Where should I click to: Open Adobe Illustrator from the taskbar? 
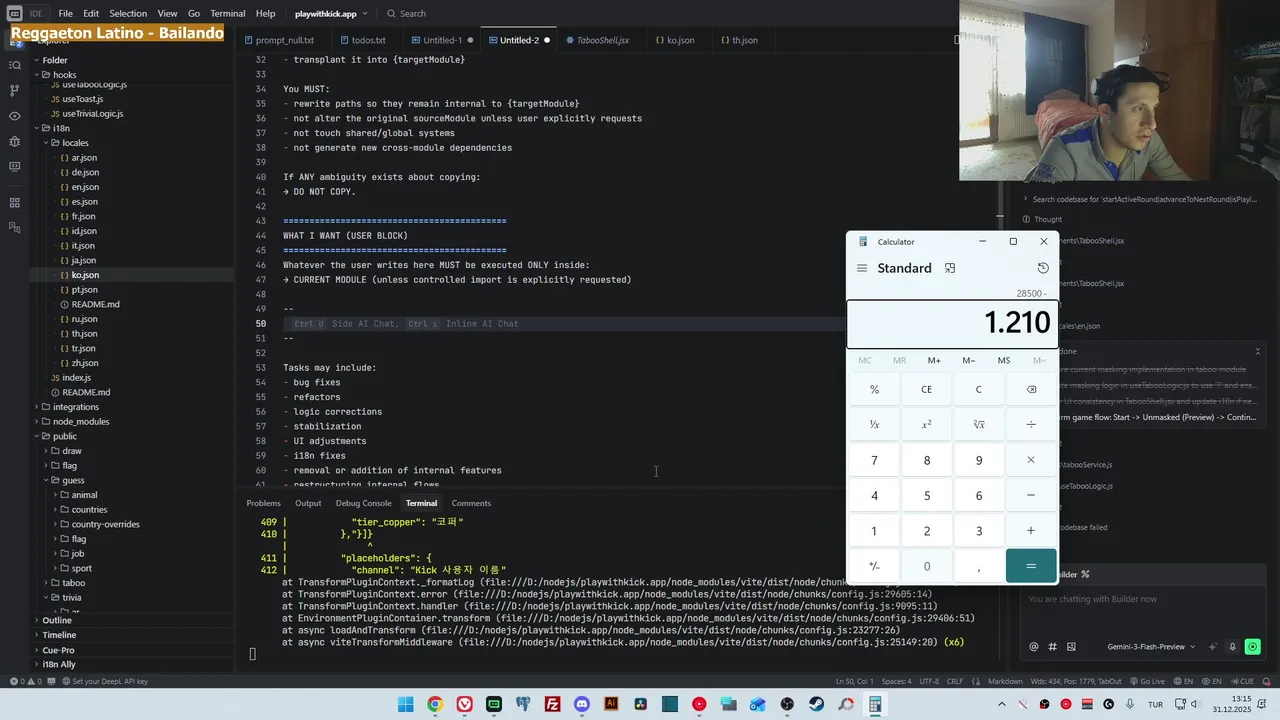[x=611, y=705]
